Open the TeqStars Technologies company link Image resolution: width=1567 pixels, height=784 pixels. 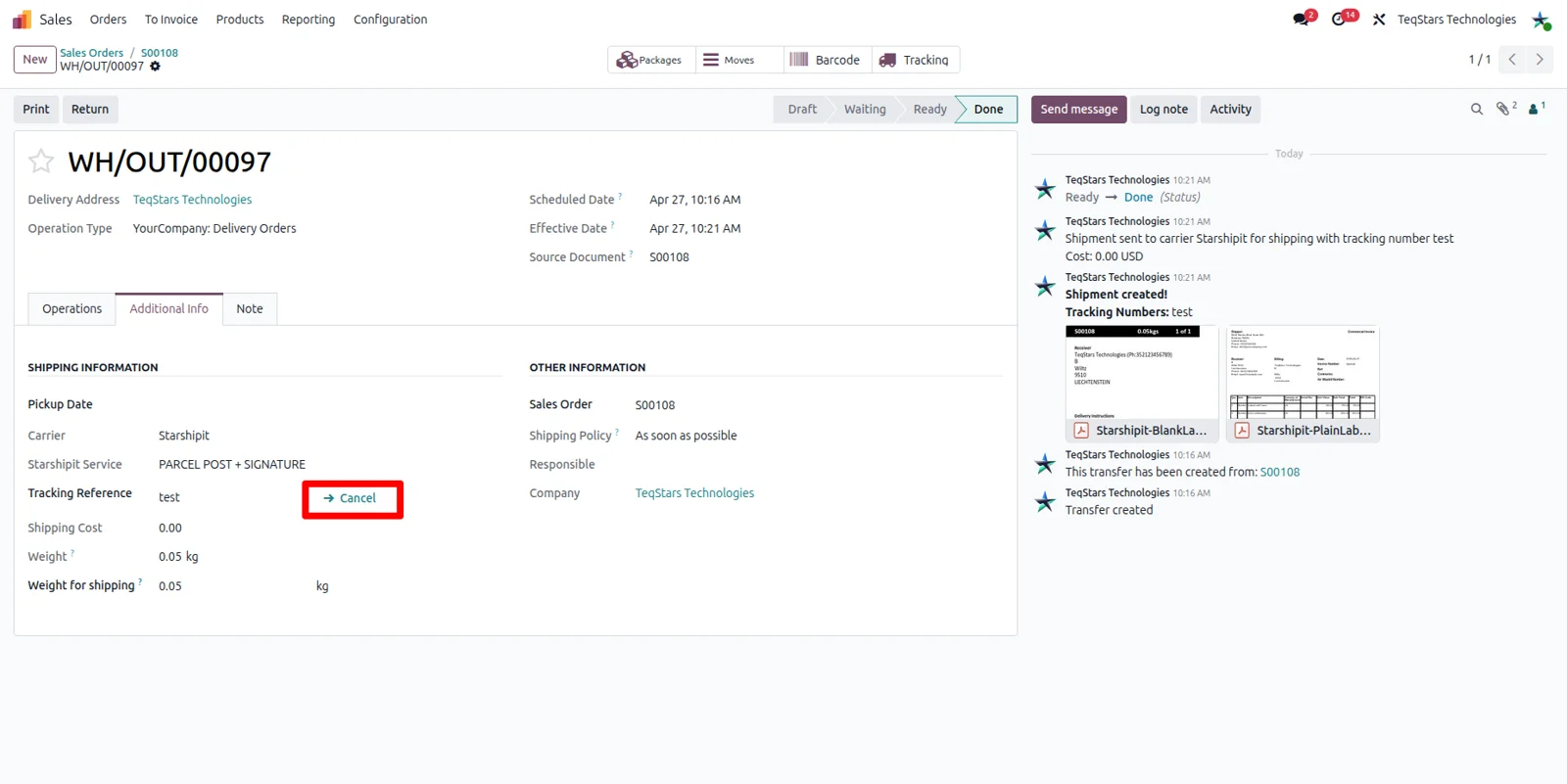click(695, 493)
